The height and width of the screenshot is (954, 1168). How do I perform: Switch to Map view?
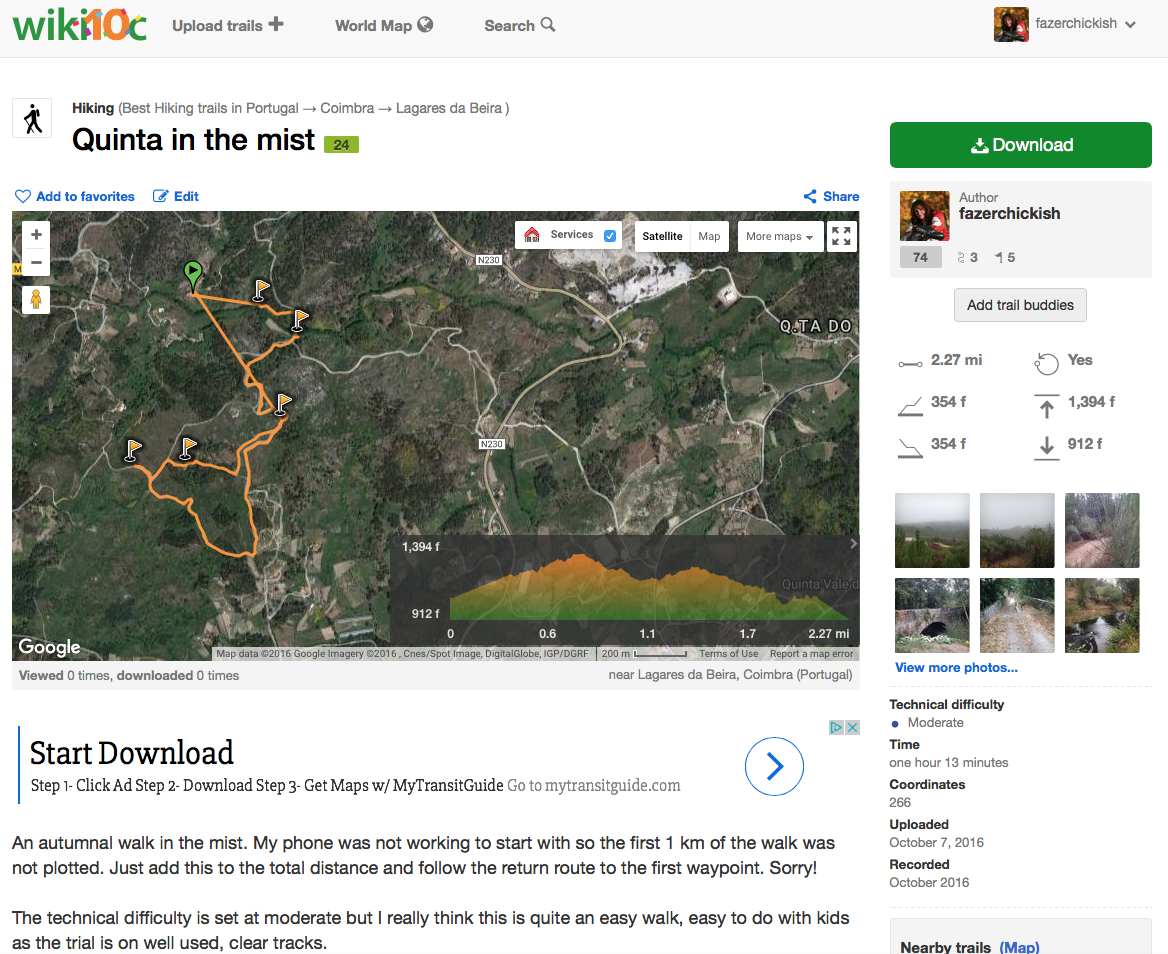pyautogui.click(x=709, y=236)
